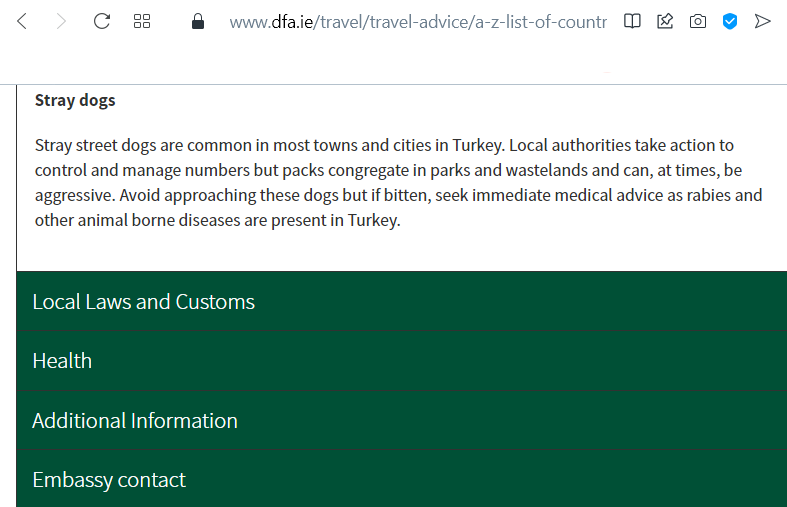The width and height of the screenshot is (787, 507).
Task: Click the forward navigation arrow
Action: tap(61, 22)
